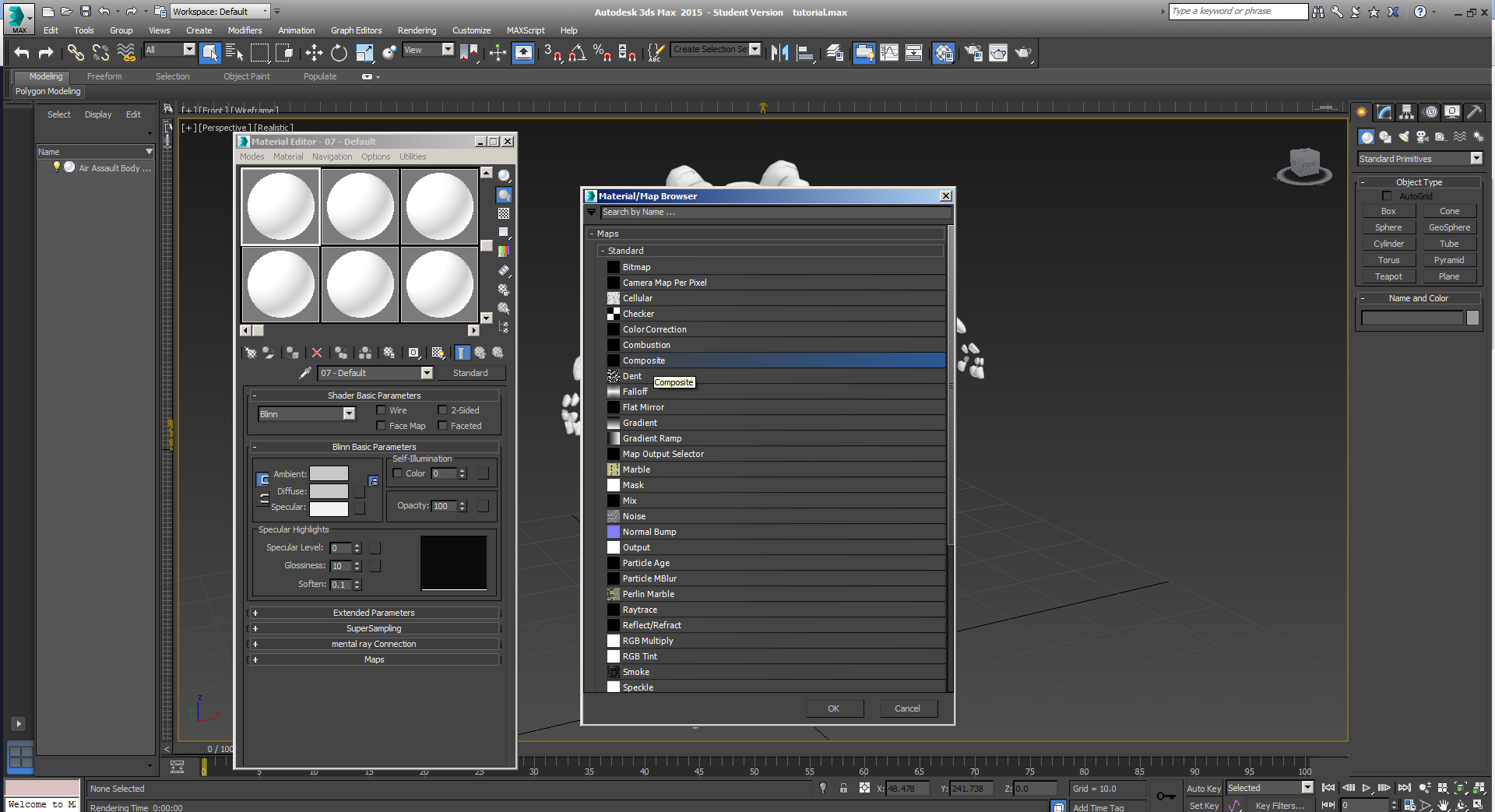
Task: Switch to the Freeform ribbon tab
Action: tap(104, 76)
